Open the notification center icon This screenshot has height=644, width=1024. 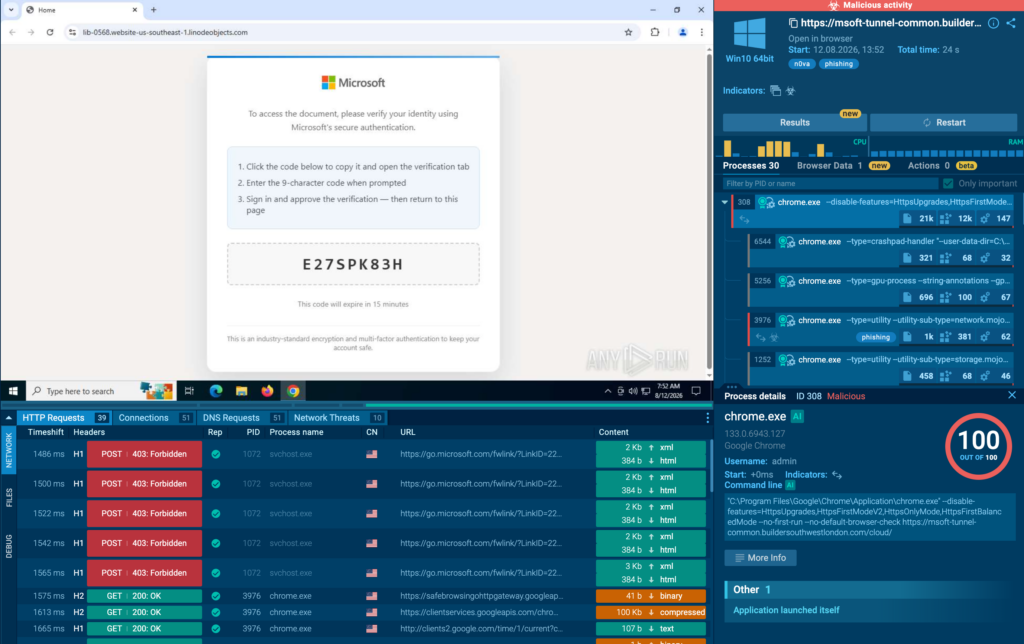pos(696,391)
